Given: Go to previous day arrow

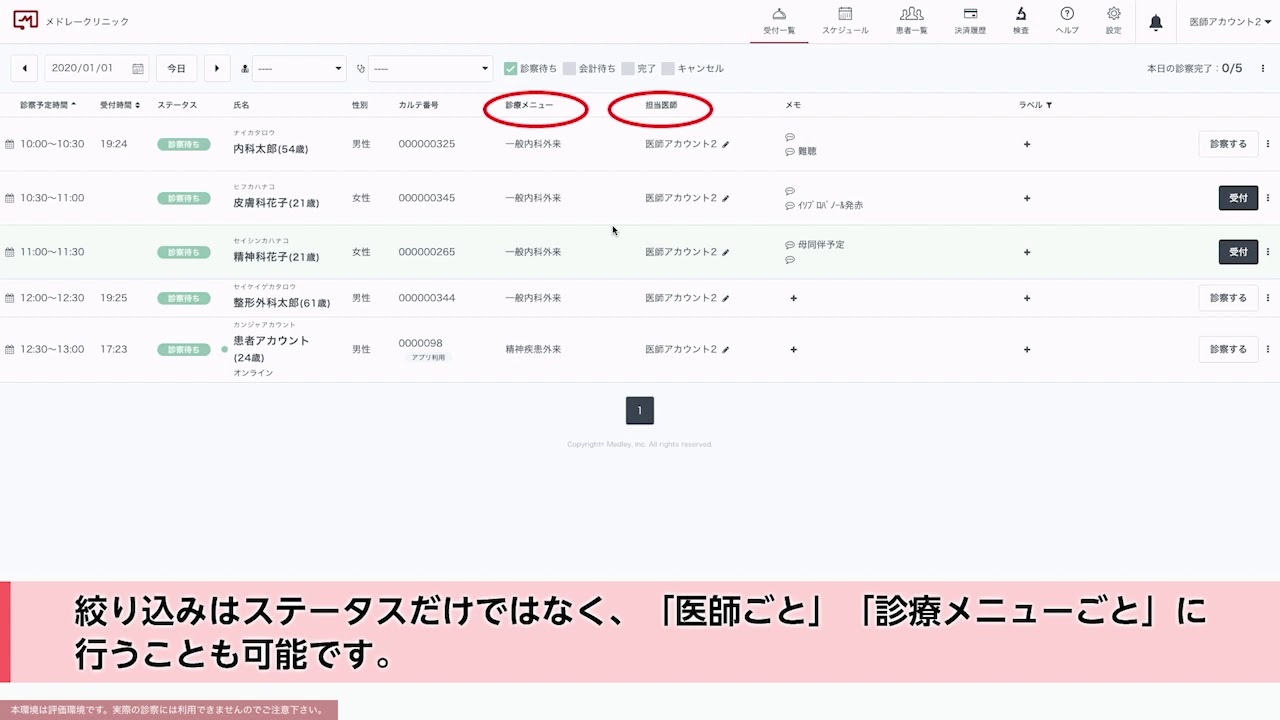Looking at the screenshot, I should click(x=24, y=68).
